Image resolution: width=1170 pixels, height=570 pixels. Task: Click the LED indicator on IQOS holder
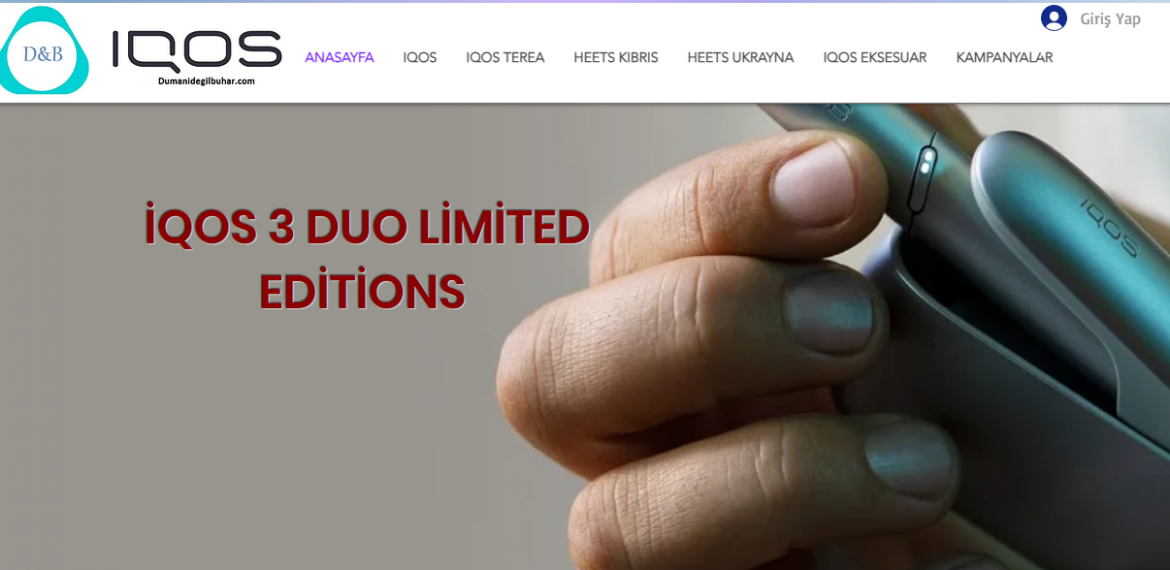point(927,162)
